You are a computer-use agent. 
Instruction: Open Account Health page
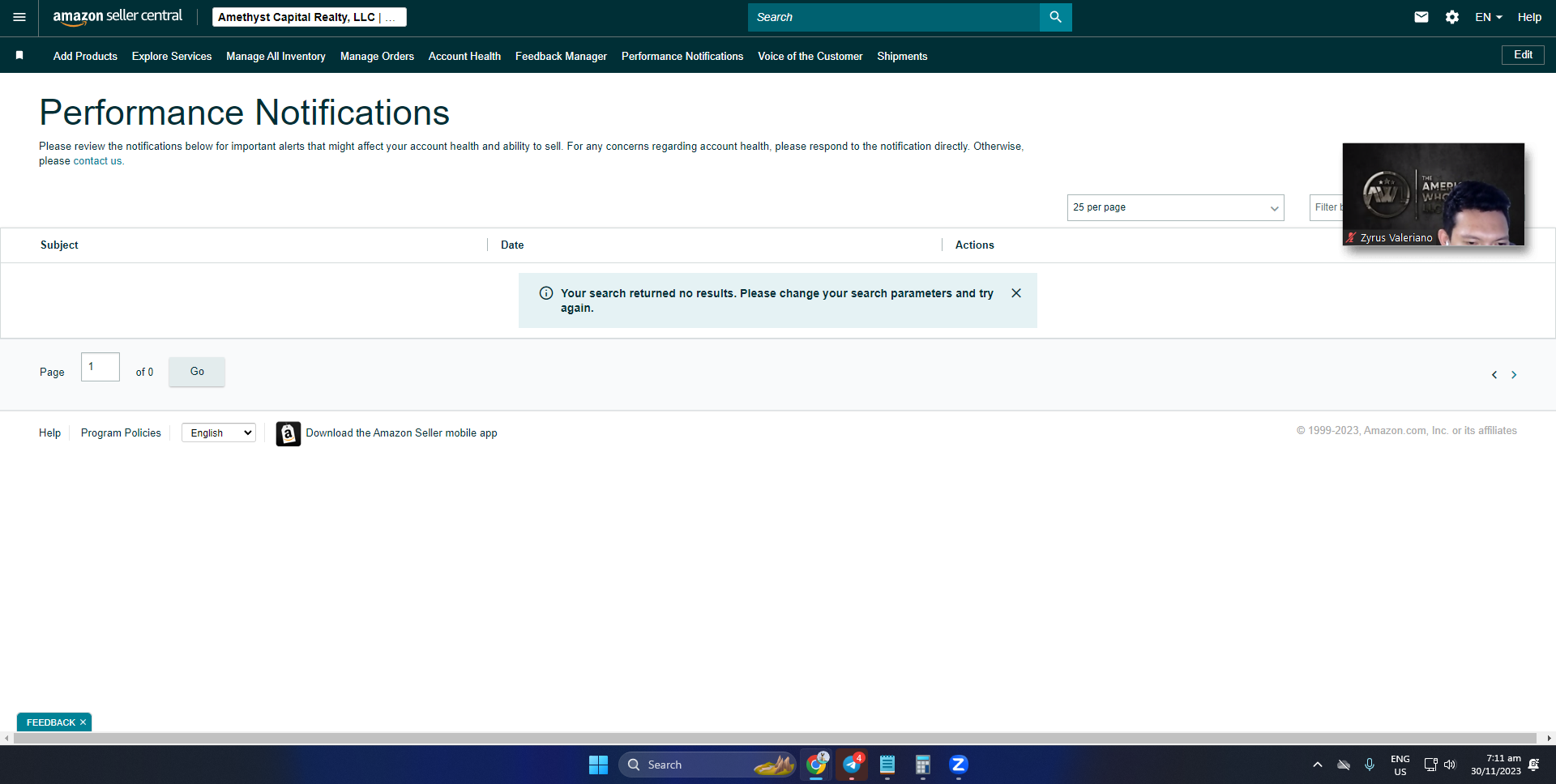[464, 56]
